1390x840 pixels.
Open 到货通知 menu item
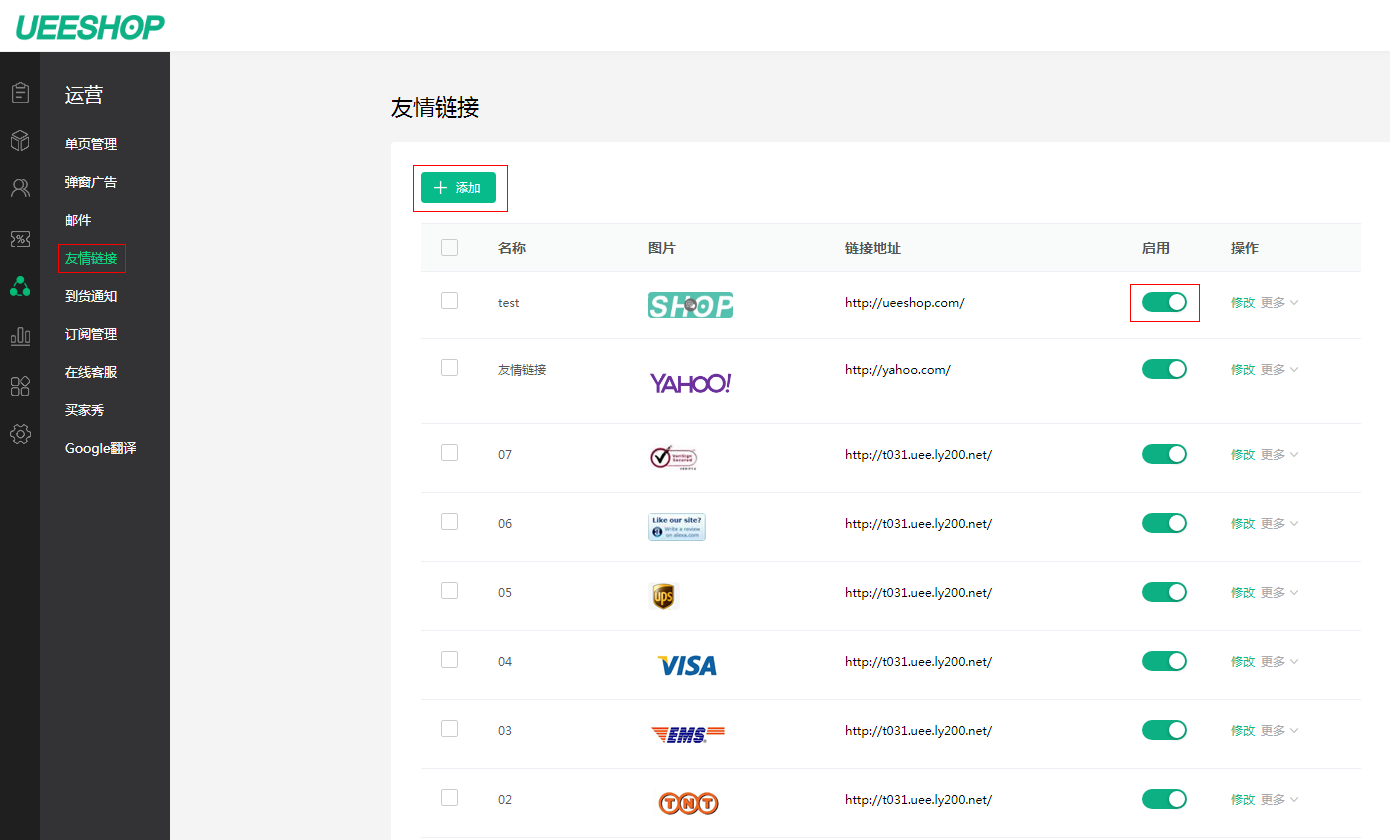click(x=91, y=296)
